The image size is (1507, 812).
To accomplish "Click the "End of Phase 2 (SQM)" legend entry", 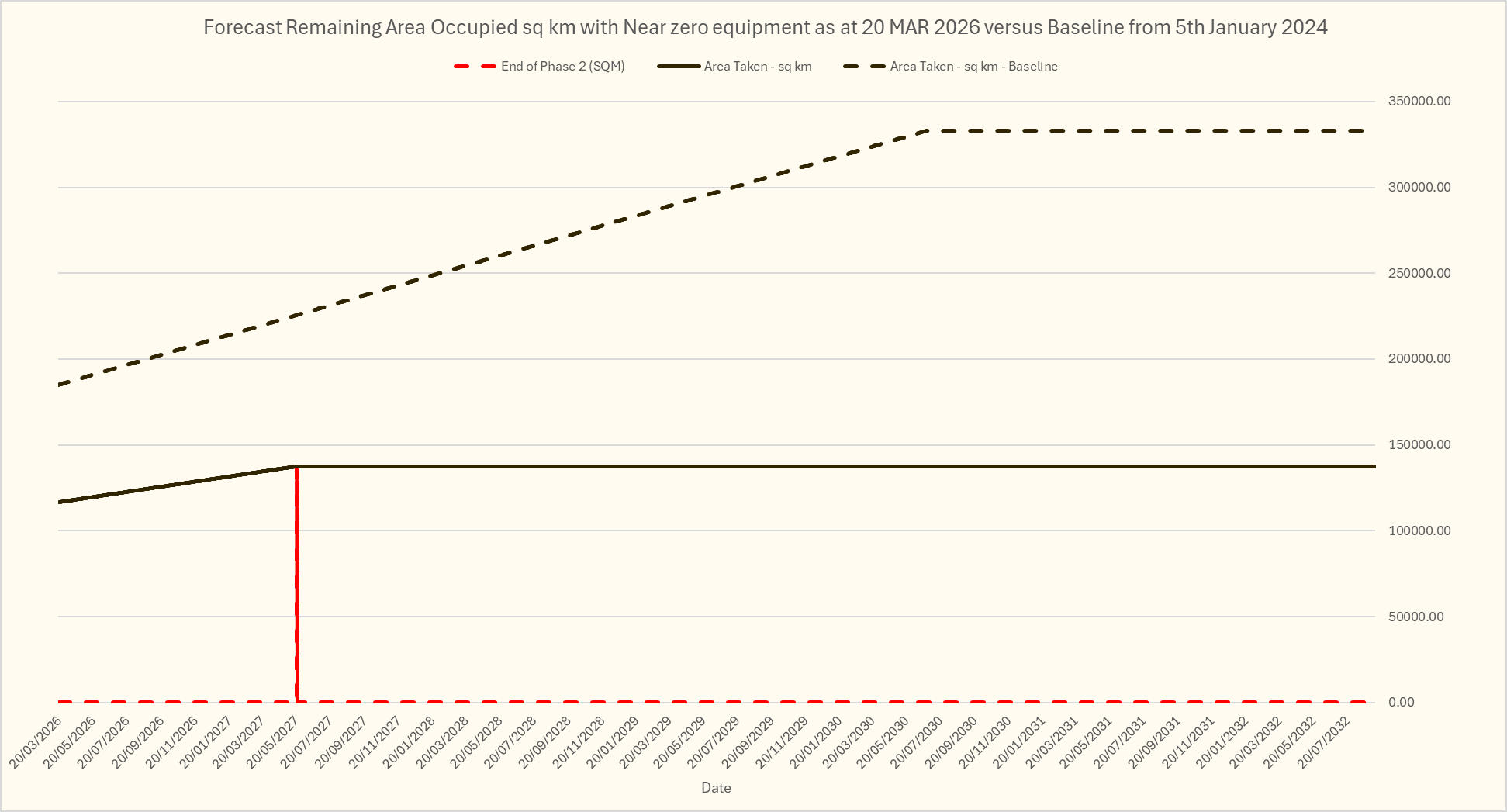I will (562, 67).
